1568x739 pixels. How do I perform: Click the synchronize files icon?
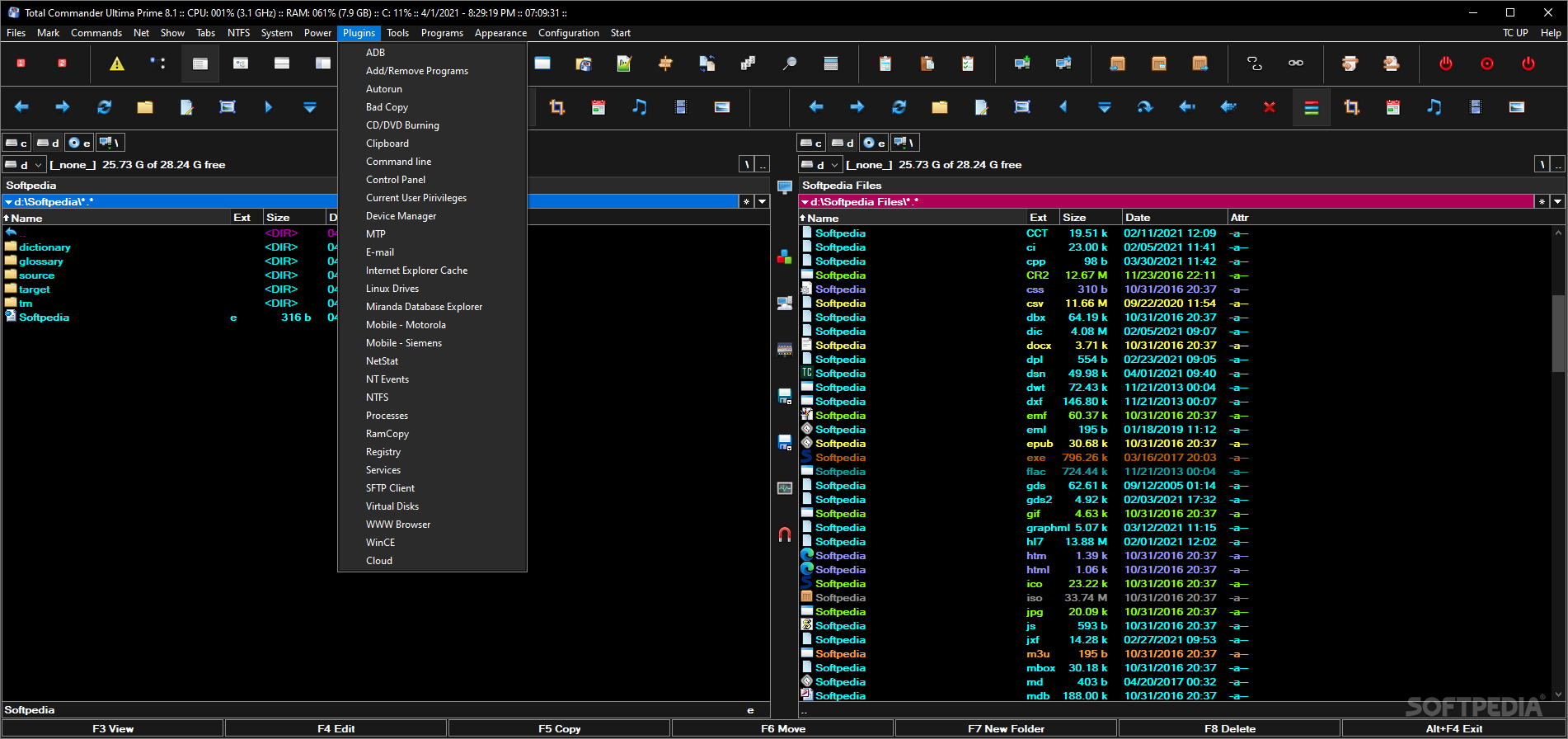707,64
